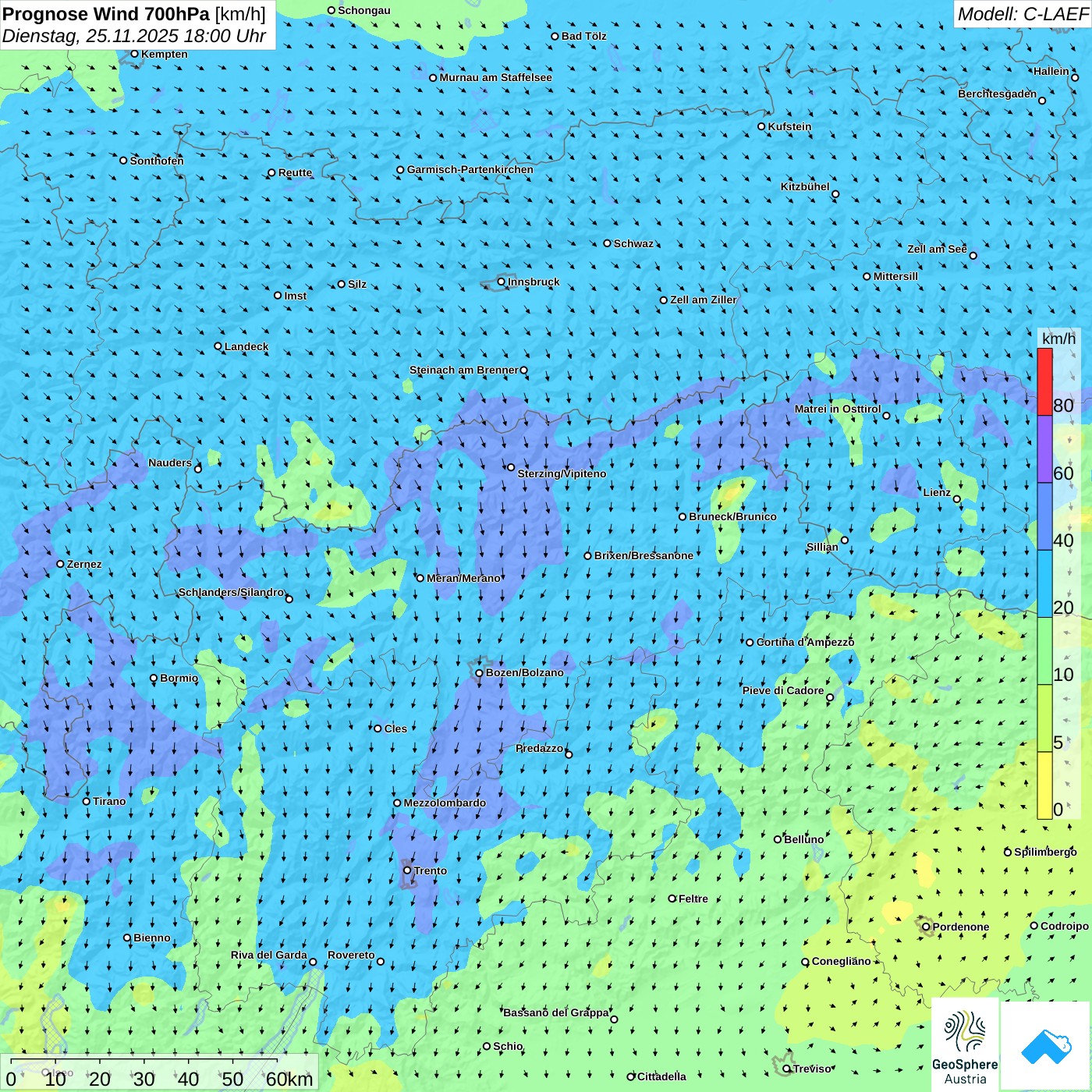Click the Pieve di Cadore label
Screen dimensions: 1092x1092
pyautogui.click(x=783, y=690)
